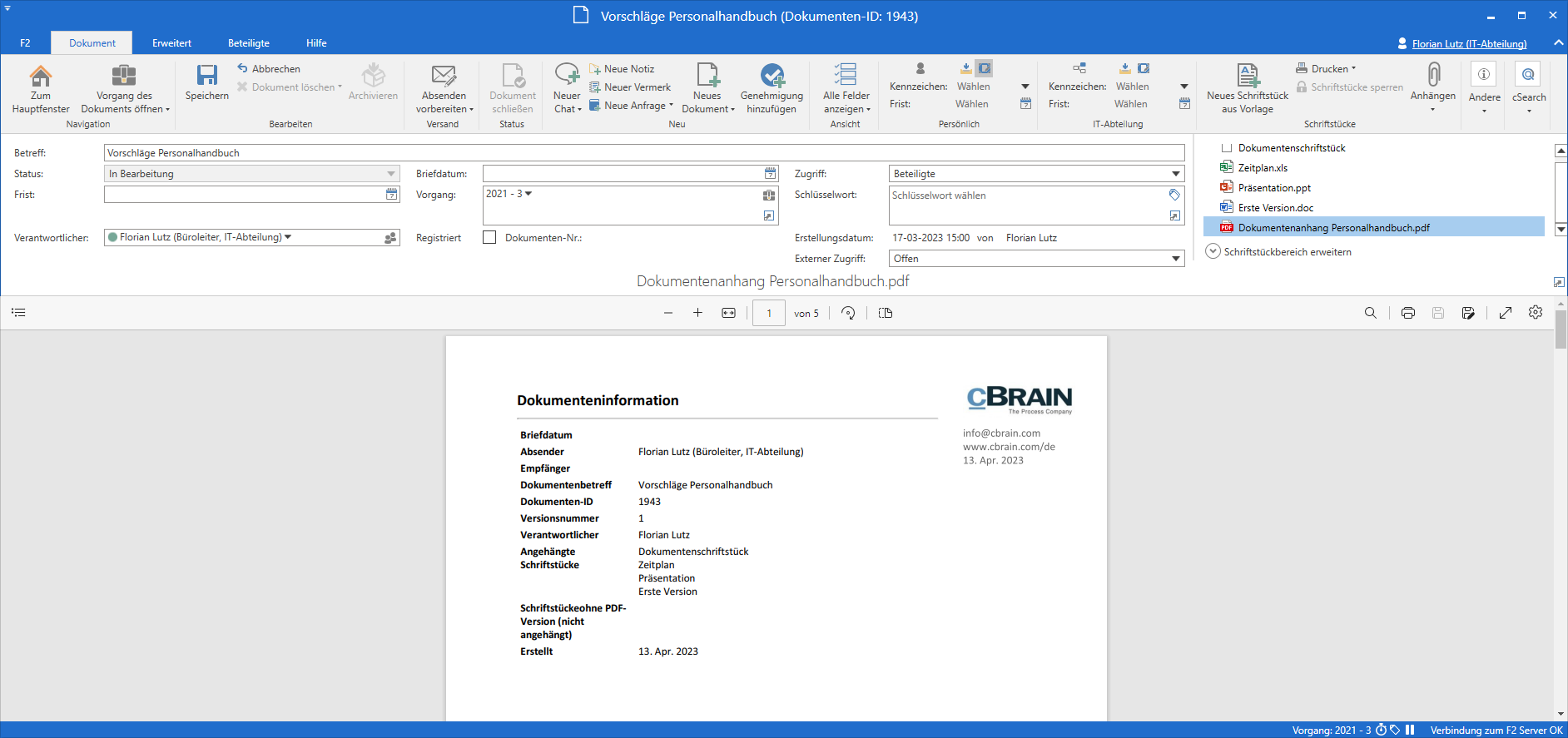Check the Dokumentenschriftstück checkbox
1568x738 pixels.
coord(1226,148)
